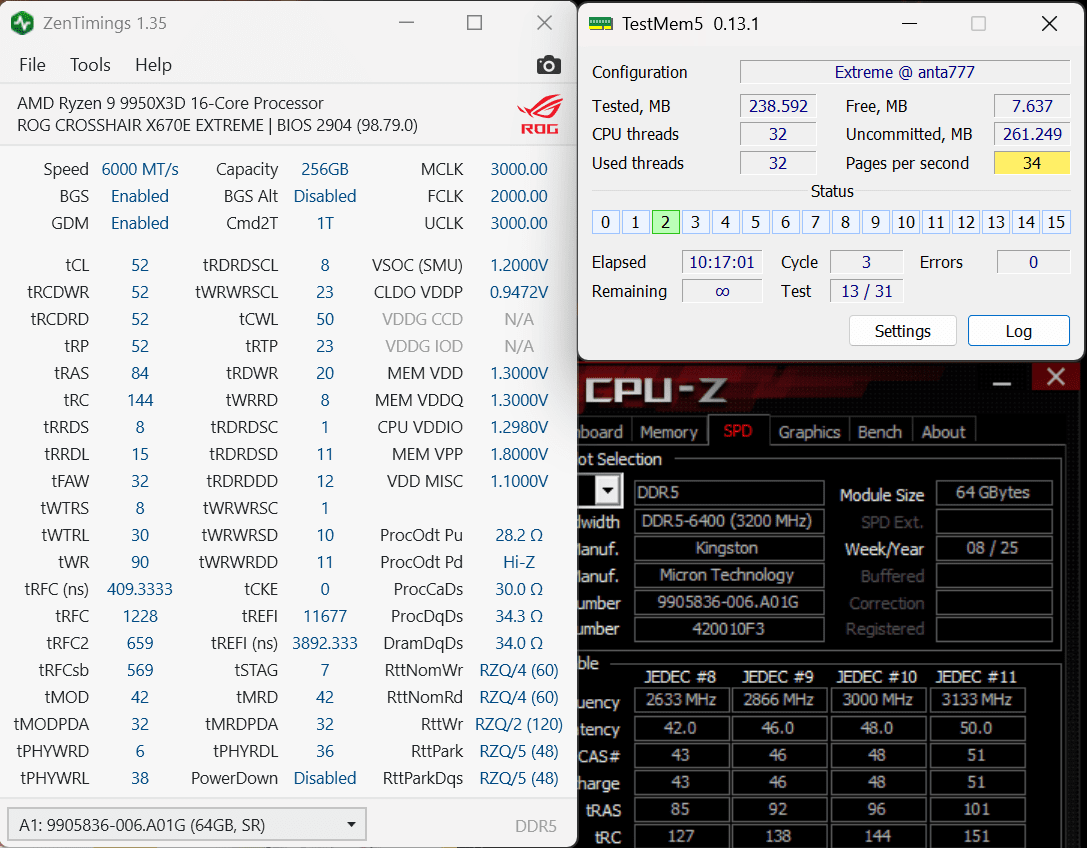Click the Week/Year 08 / 25 field

[x=993, y=548]
